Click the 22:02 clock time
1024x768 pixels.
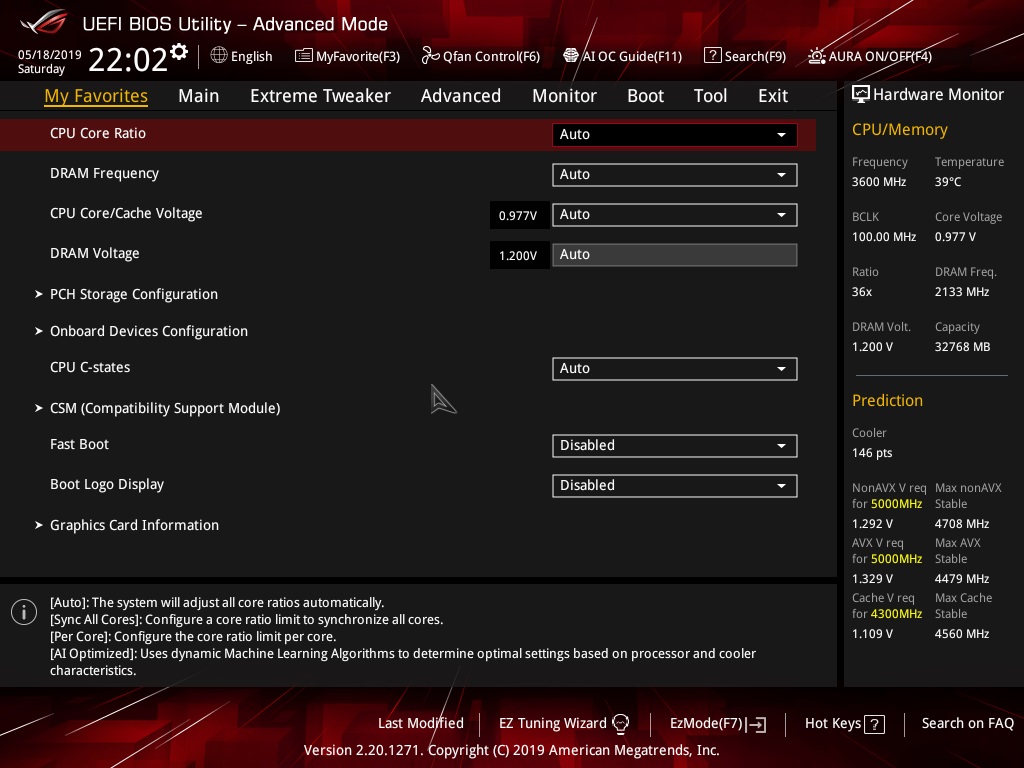pyautogui.click(x=128, y=59)
